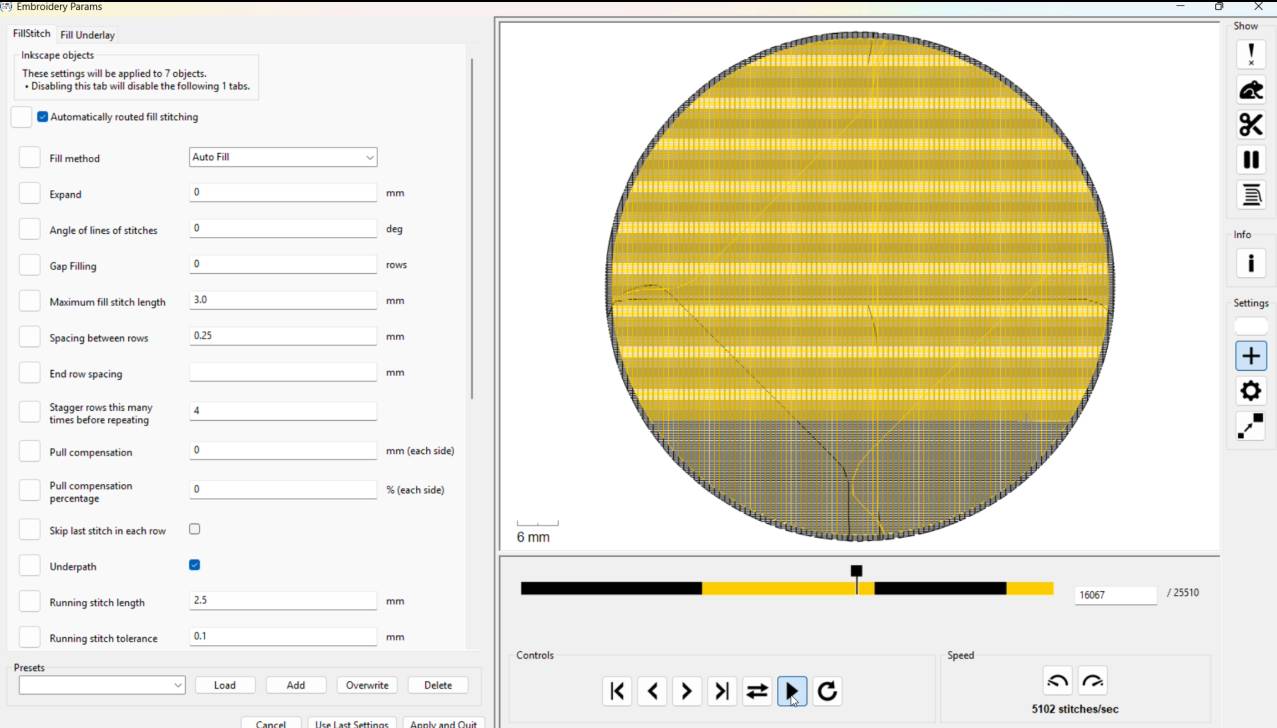Click the Expand value input field
The height and width of the screenshot is (728, 1277).
tap(283, 192)
